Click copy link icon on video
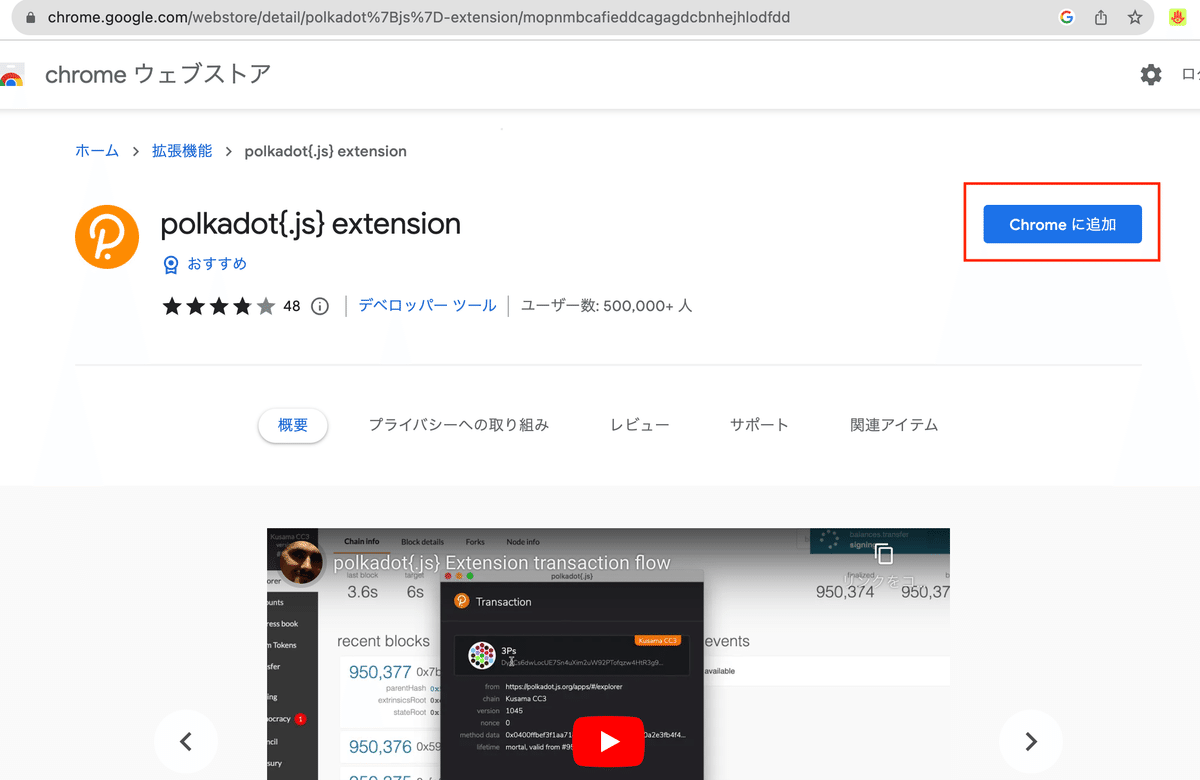This screenshot has width=1200, height=780. pos(883,554)
